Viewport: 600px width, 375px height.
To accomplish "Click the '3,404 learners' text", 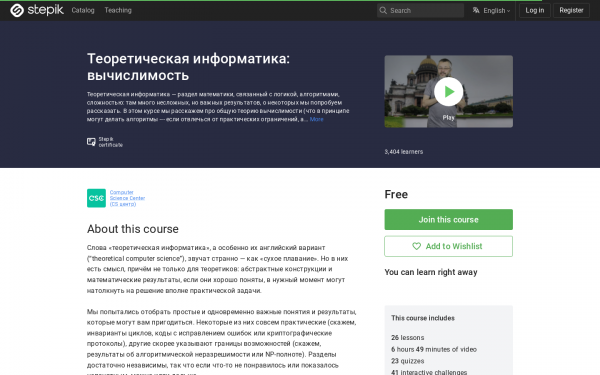I will point(404,152).
